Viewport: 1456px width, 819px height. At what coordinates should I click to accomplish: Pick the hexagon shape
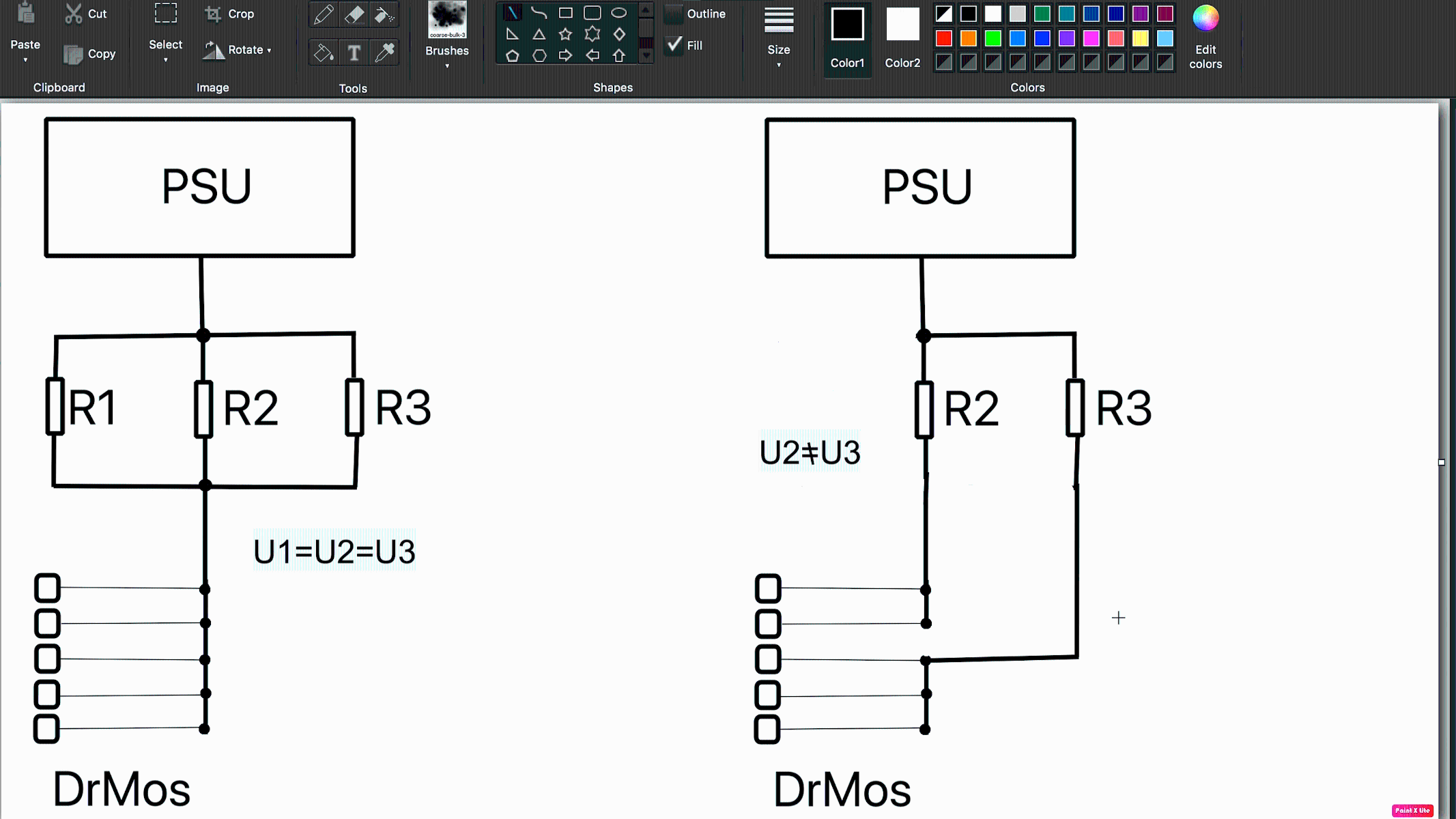pyautogui.click(x=539, y=56)
